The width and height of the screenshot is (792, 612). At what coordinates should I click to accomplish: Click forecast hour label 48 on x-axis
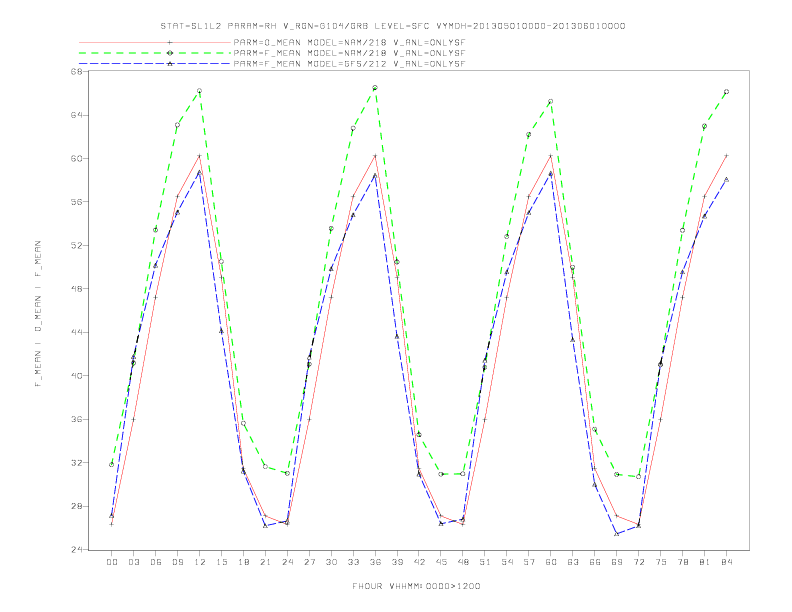[x=463, y=562]
